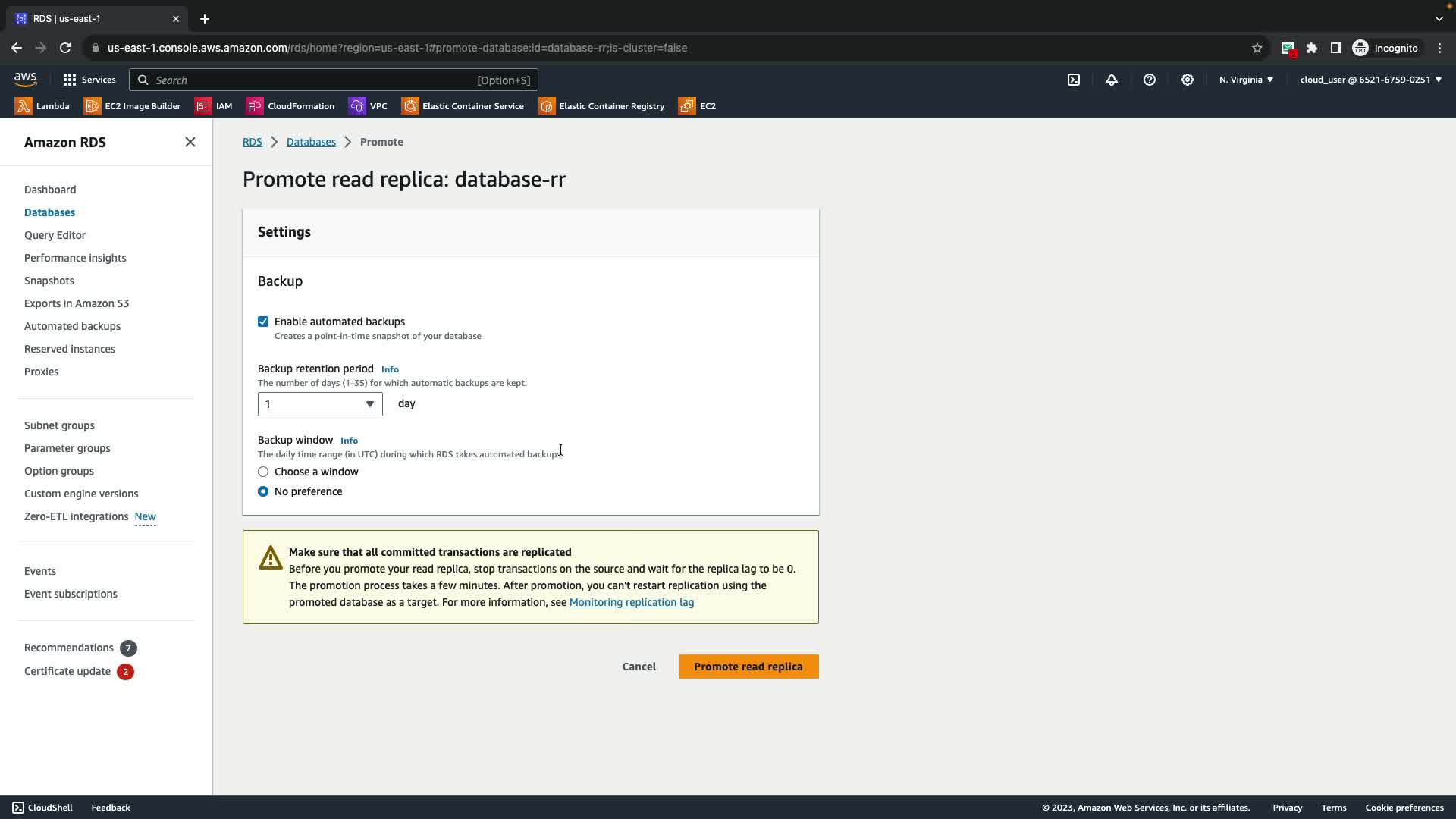Select the No preference radio button
This screenshot has height=819, width=1456.
(x=263, y=491)
